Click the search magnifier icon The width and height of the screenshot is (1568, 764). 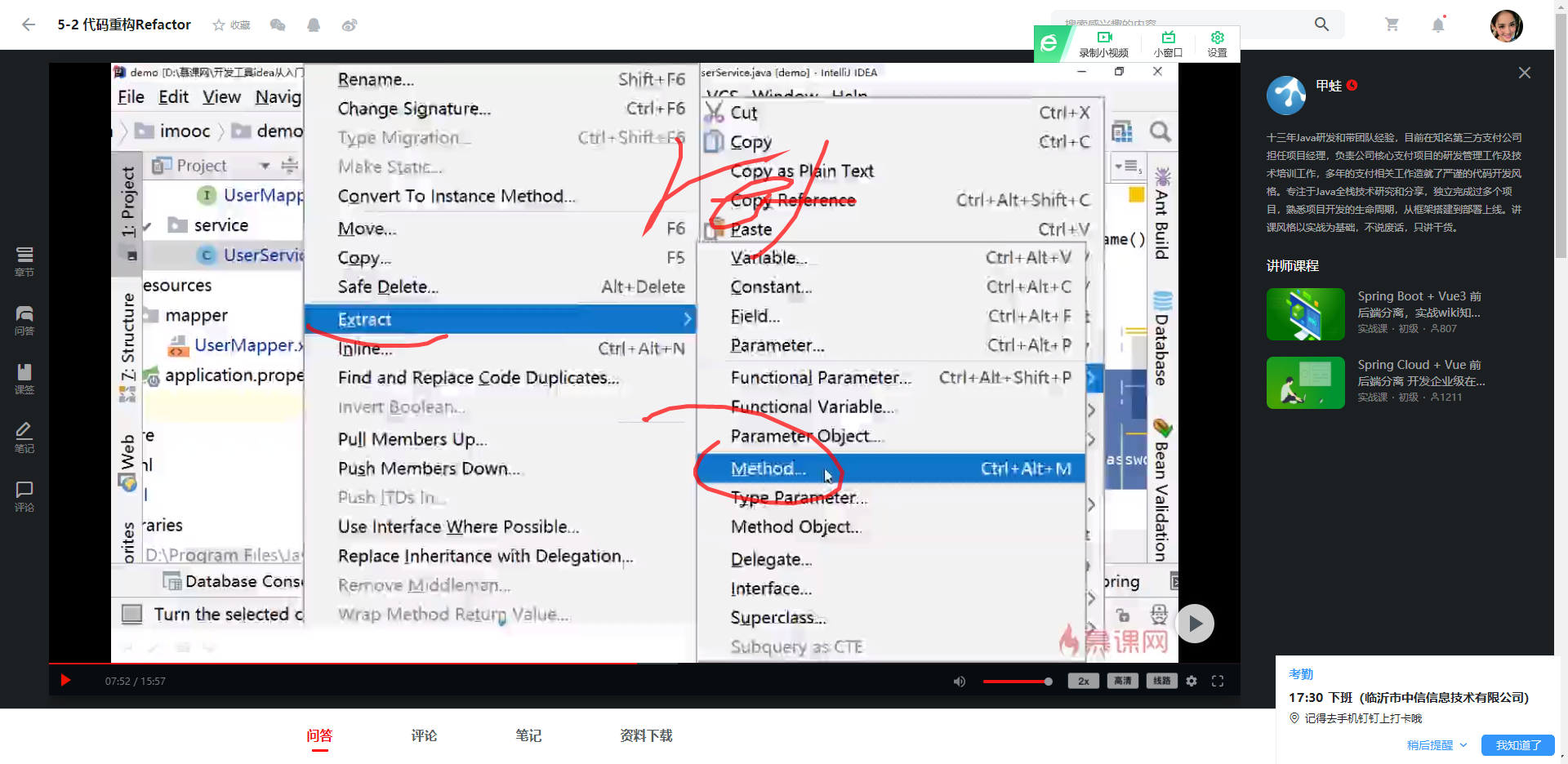click(x=1321, y=24)
